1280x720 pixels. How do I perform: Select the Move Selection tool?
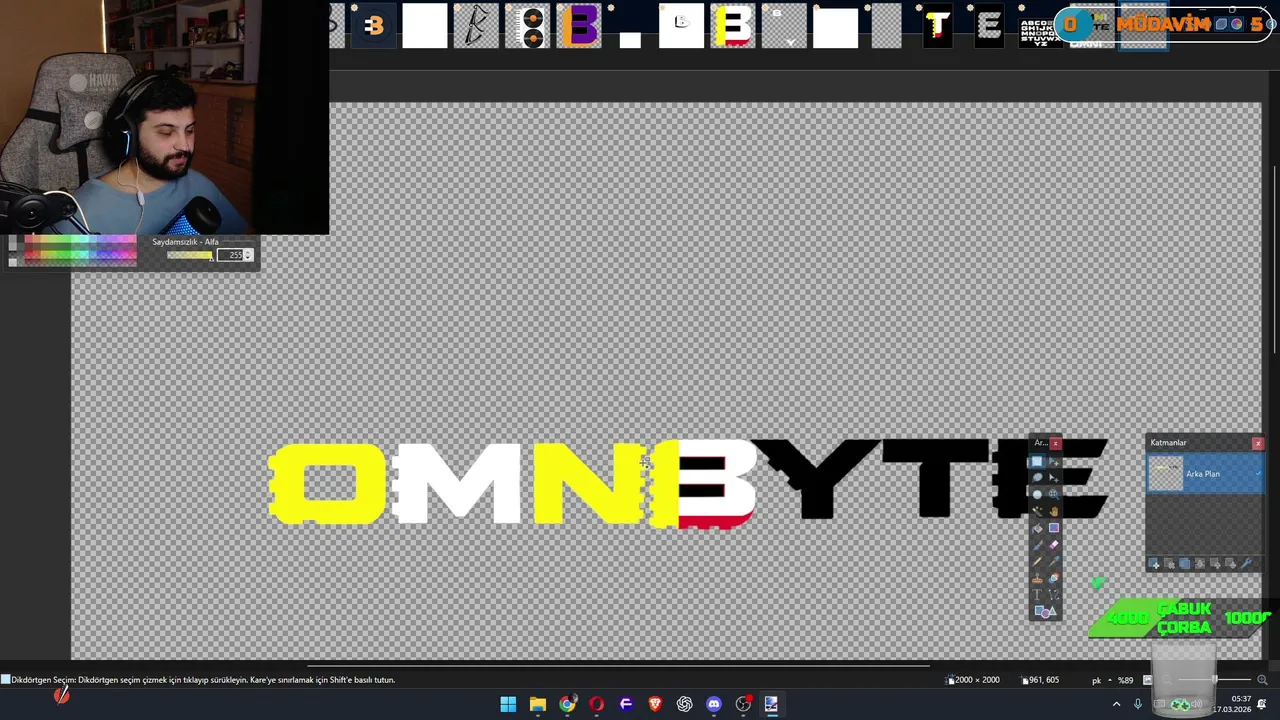tap(1054, 478)
